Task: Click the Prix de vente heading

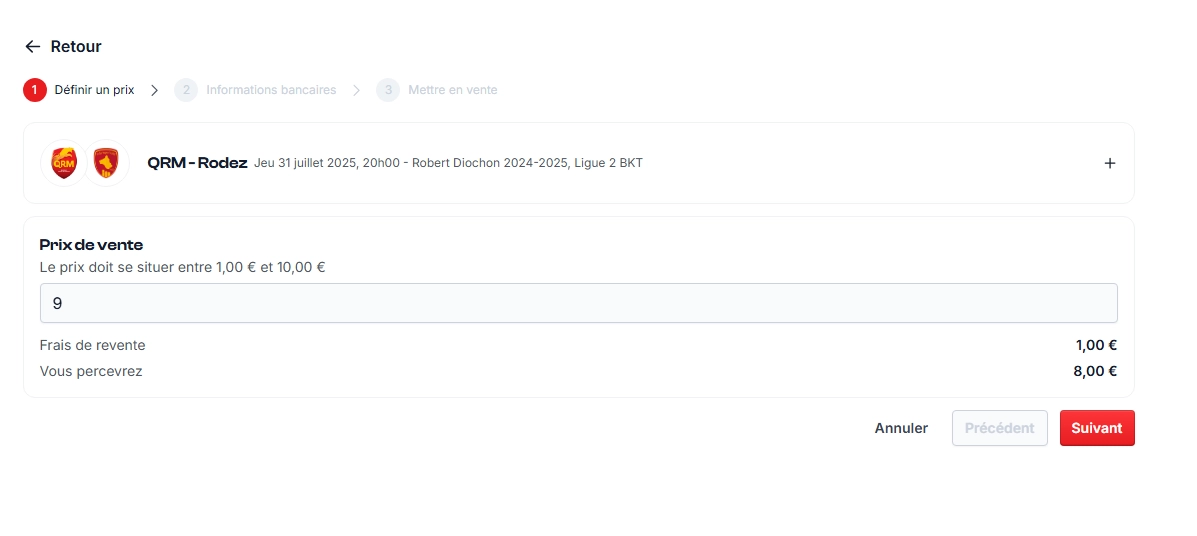Action: pyautogui.click(x=92, y=245)
